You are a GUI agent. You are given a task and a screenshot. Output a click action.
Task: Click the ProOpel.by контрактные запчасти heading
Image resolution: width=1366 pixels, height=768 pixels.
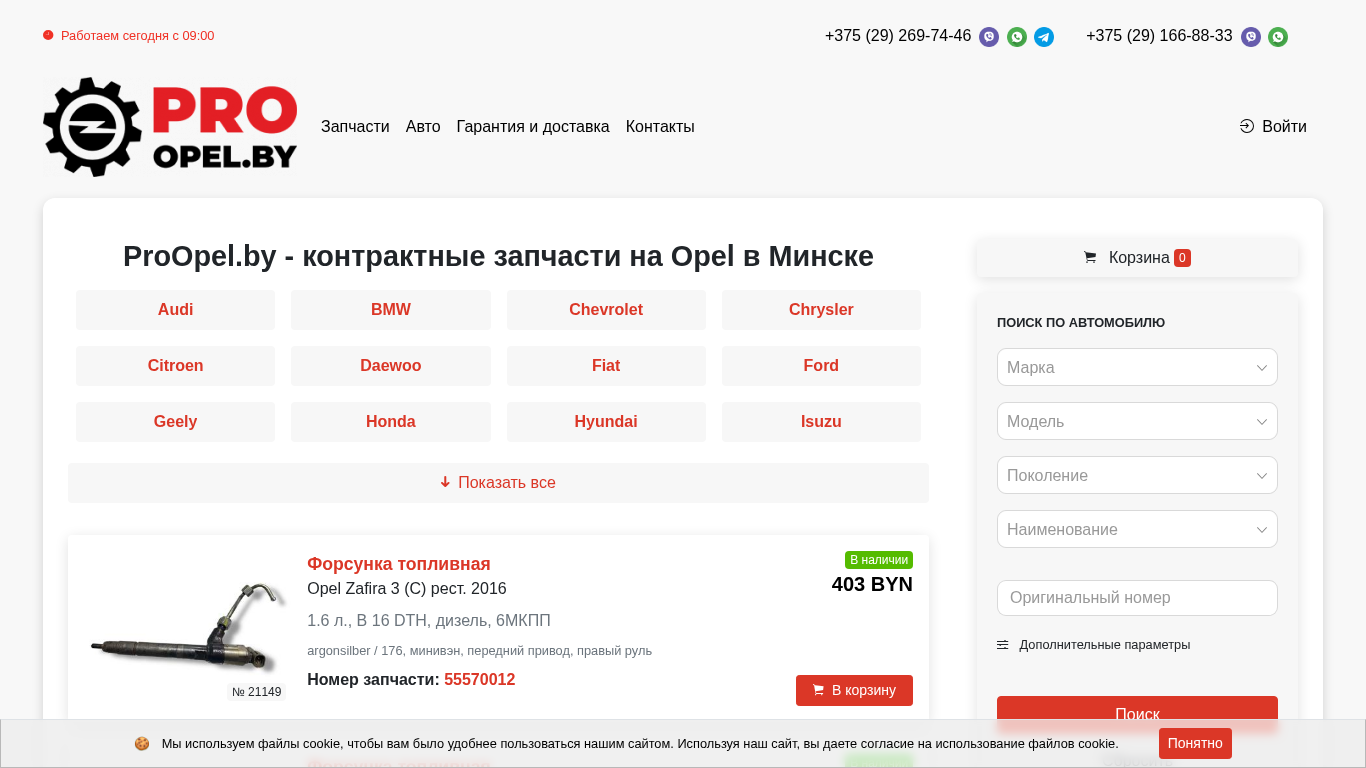tap(498, 256)
